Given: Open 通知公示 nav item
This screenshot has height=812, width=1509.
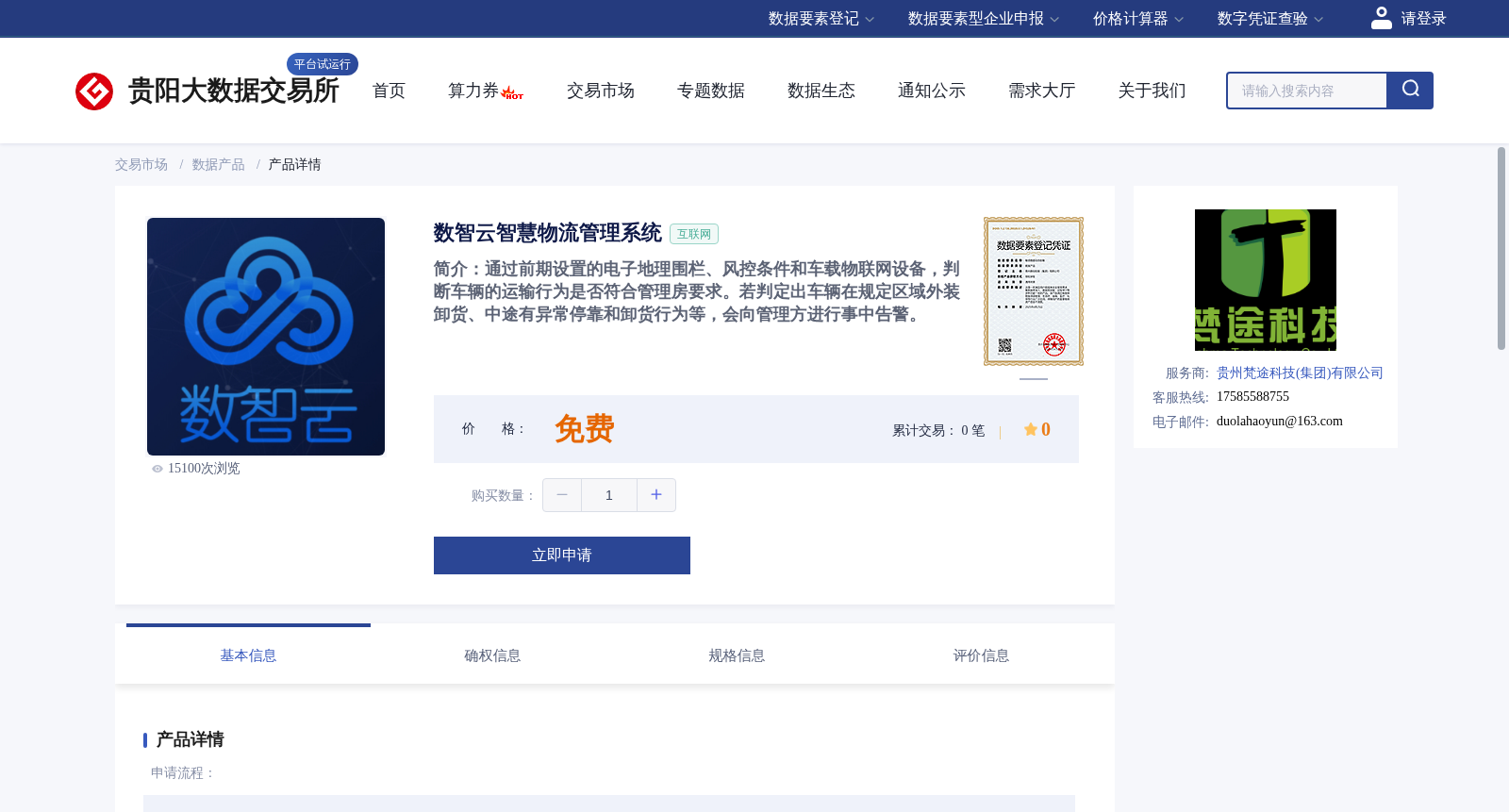Looking at the screenshot, I should [932, 91].
